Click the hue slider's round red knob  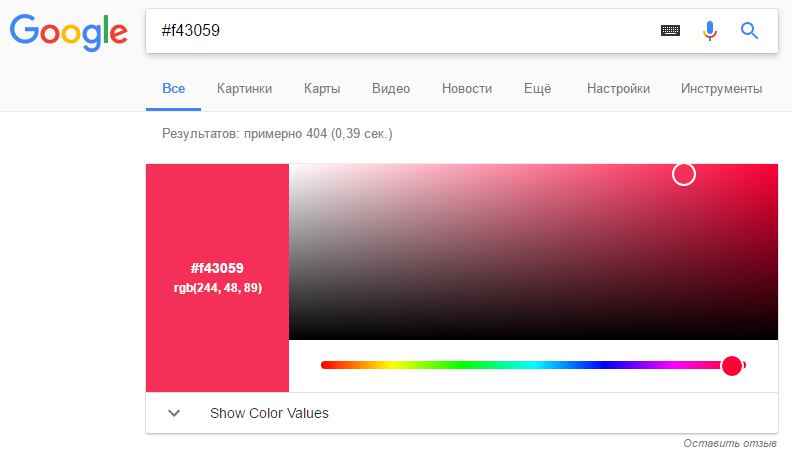731,365
